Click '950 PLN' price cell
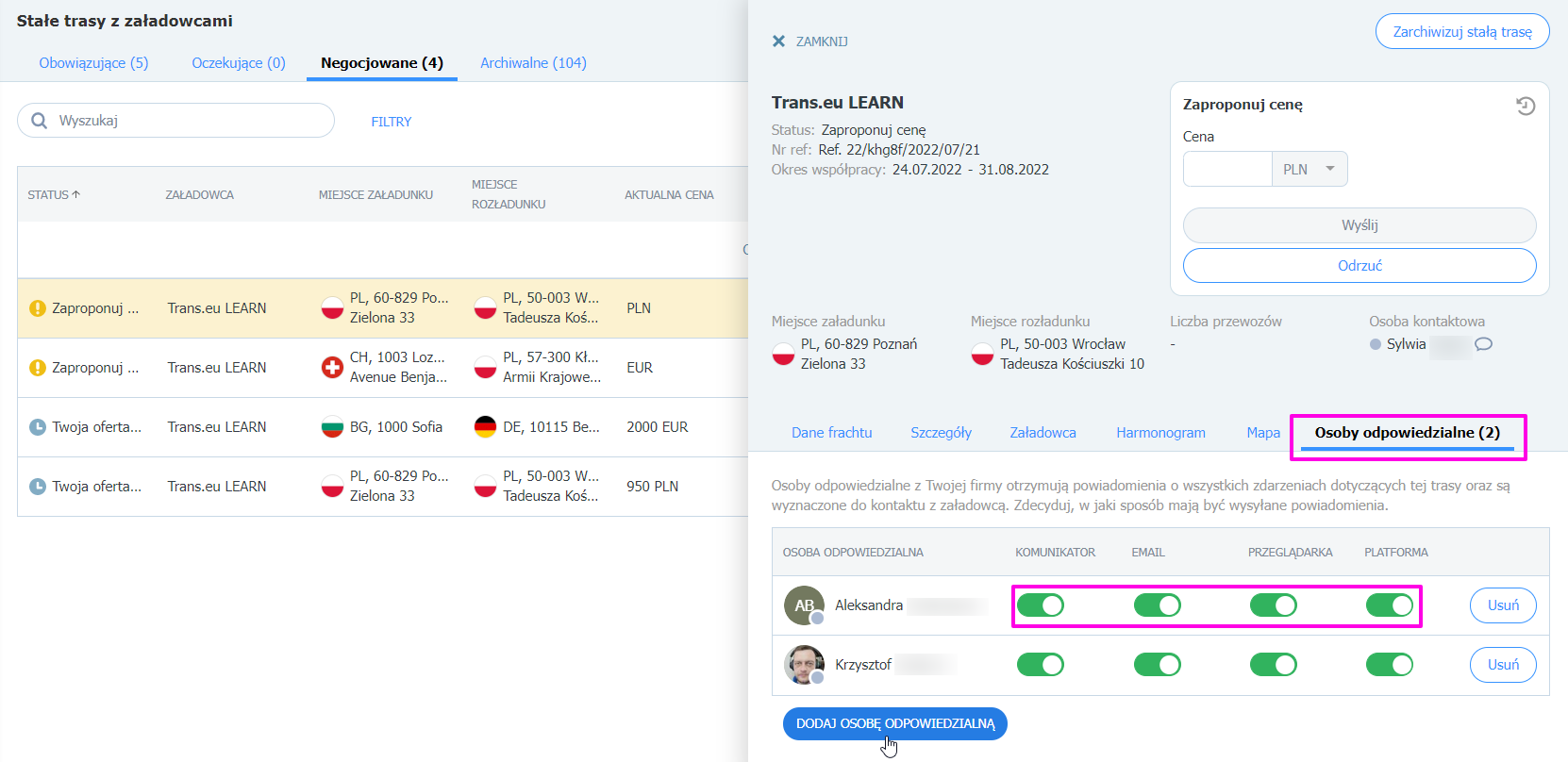 tap(653, 487)
